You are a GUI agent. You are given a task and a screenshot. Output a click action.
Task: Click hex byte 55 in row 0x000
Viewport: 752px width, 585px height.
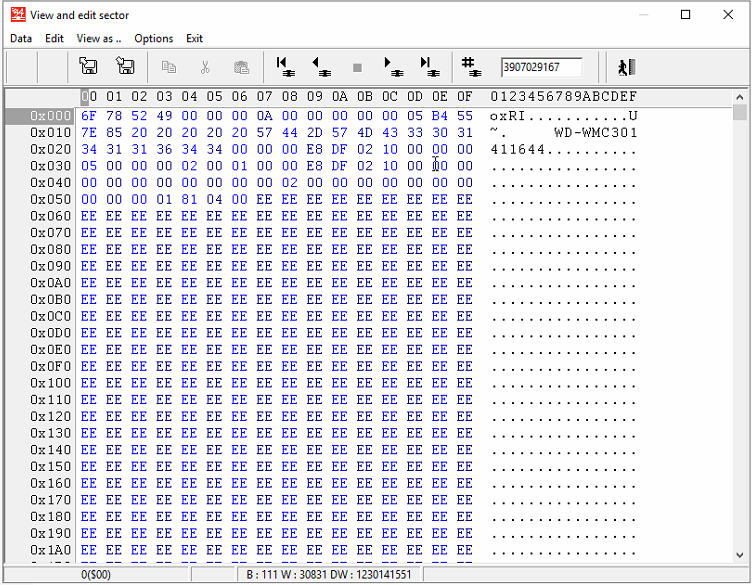click(x=464, y=116)
